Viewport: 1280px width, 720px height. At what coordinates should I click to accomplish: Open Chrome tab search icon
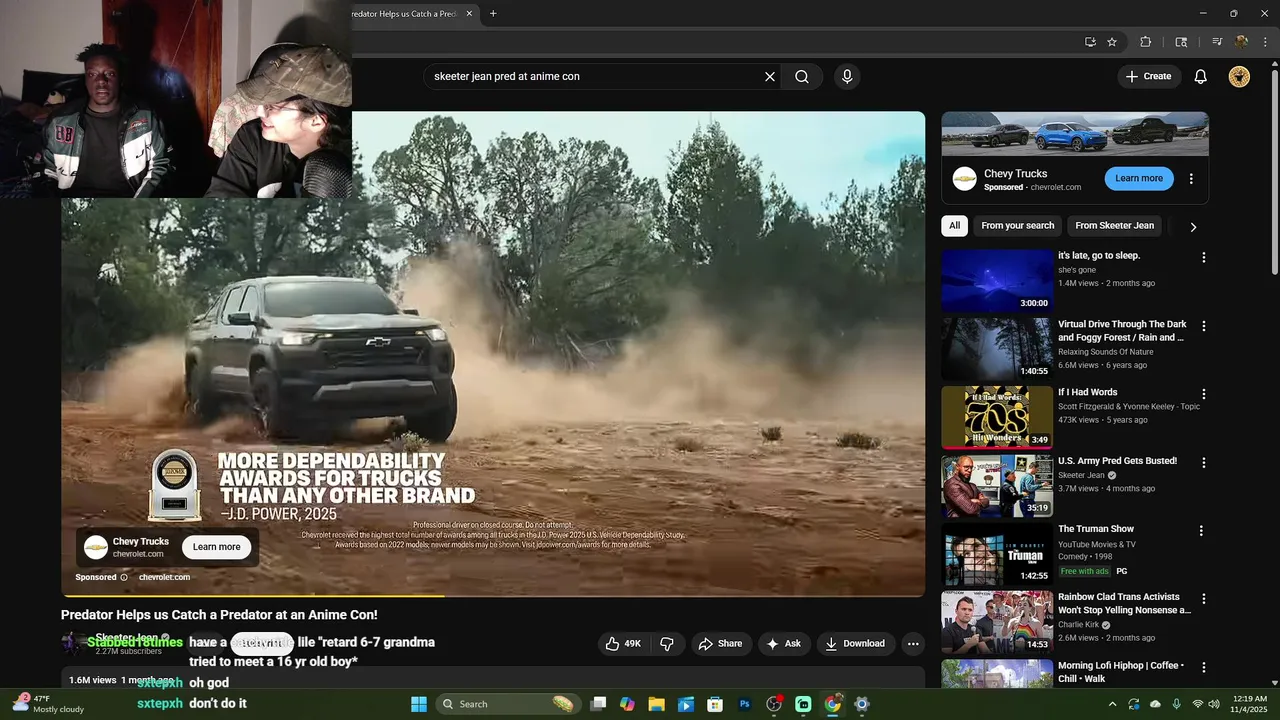1181,42
